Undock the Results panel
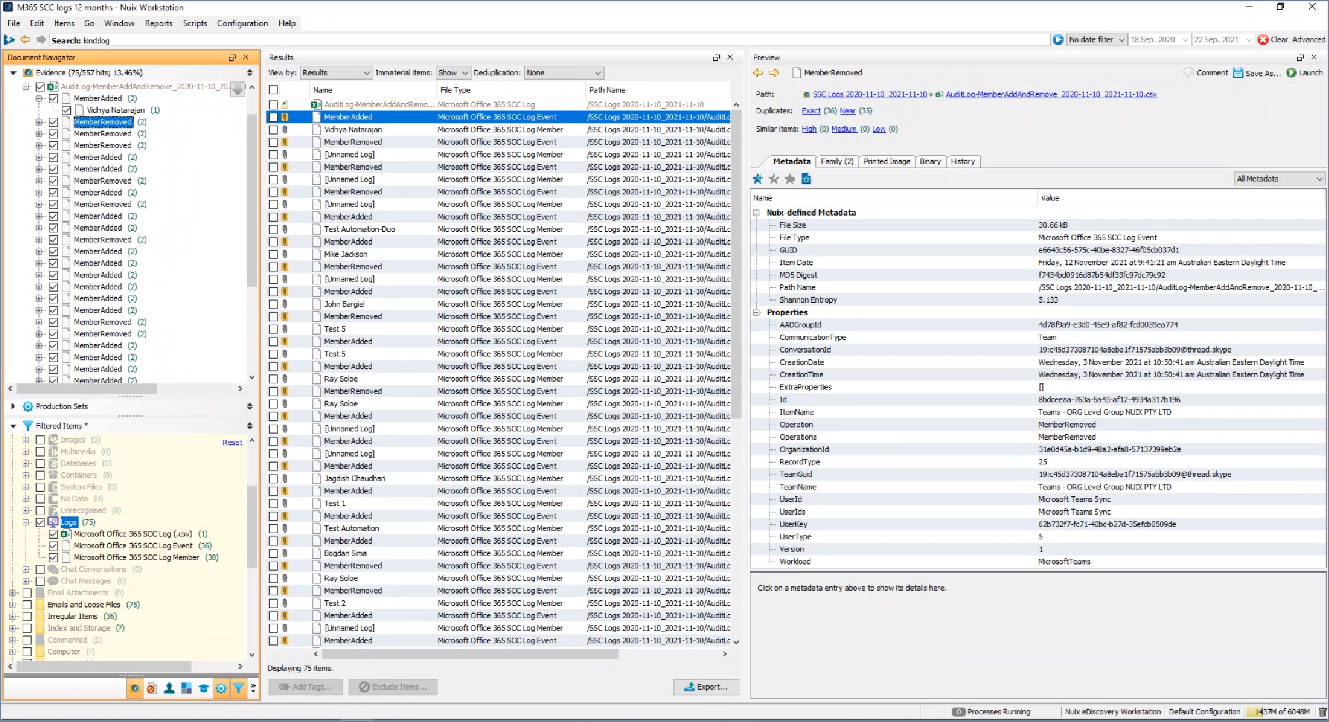1329x722 pixels. [716, 57]
